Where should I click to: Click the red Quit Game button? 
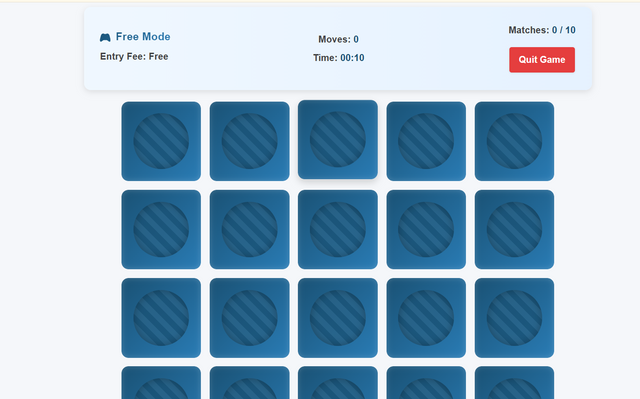point(542,60)
